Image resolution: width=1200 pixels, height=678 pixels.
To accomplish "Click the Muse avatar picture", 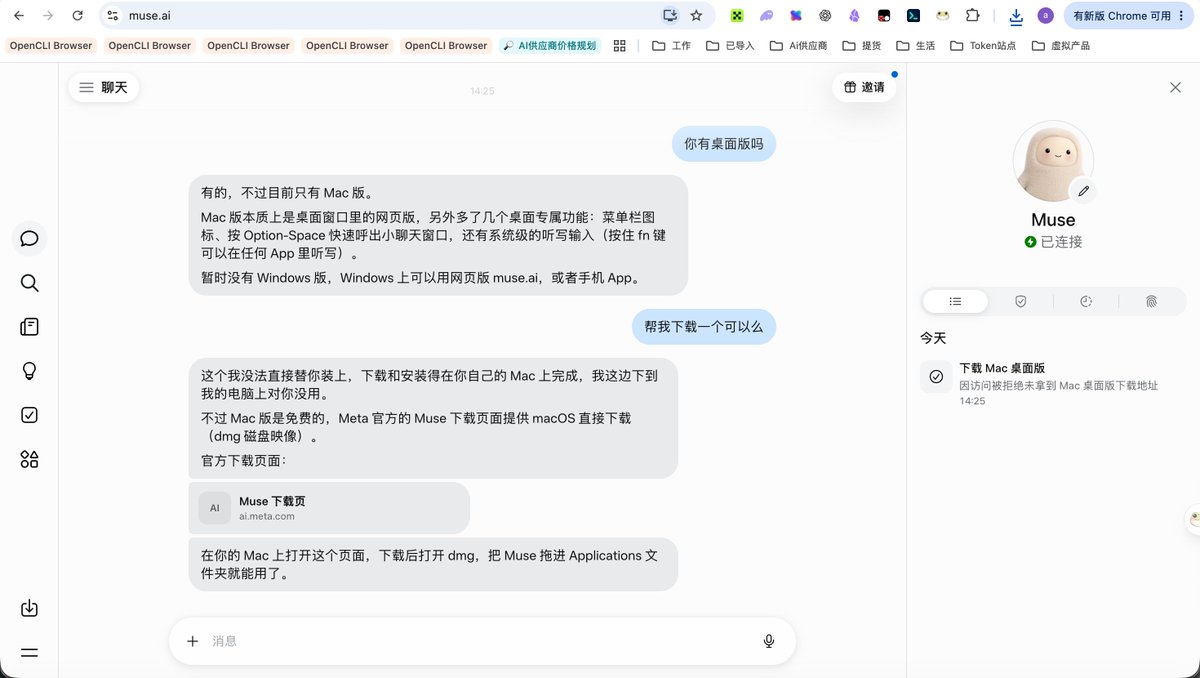I will coord(1052,161).
